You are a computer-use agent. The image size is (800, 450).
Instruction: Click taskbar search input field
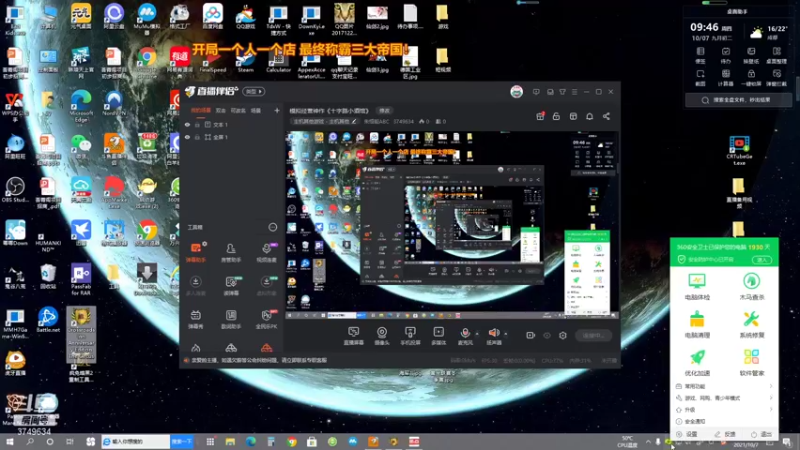(x=136, y=441)
